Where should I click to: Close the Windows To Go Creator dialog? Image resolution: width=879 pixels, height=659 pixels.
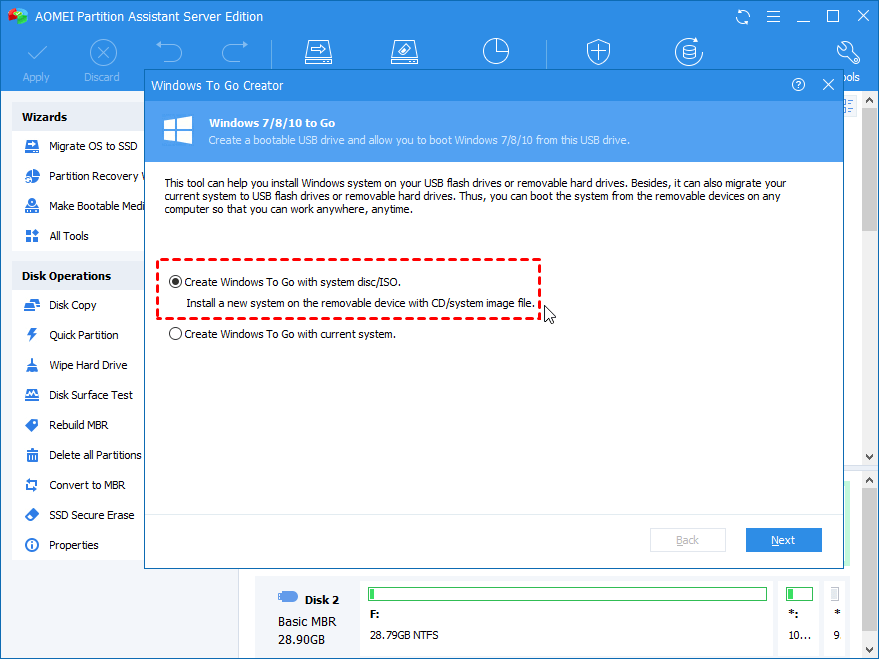pos(828,85)
